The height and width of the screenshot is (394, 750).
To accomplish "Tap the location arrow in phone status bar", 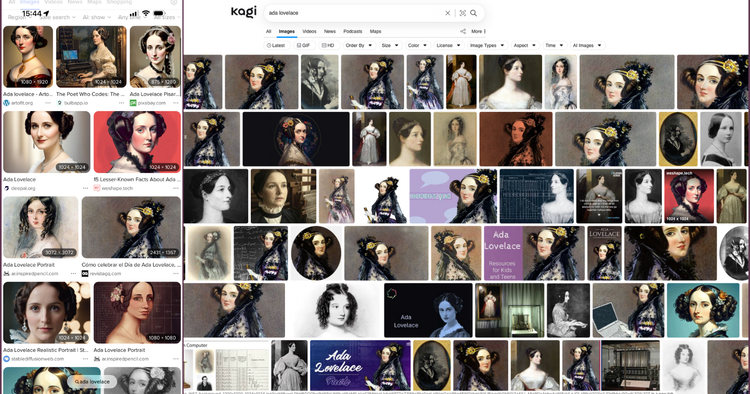I will tap(46, 13).
